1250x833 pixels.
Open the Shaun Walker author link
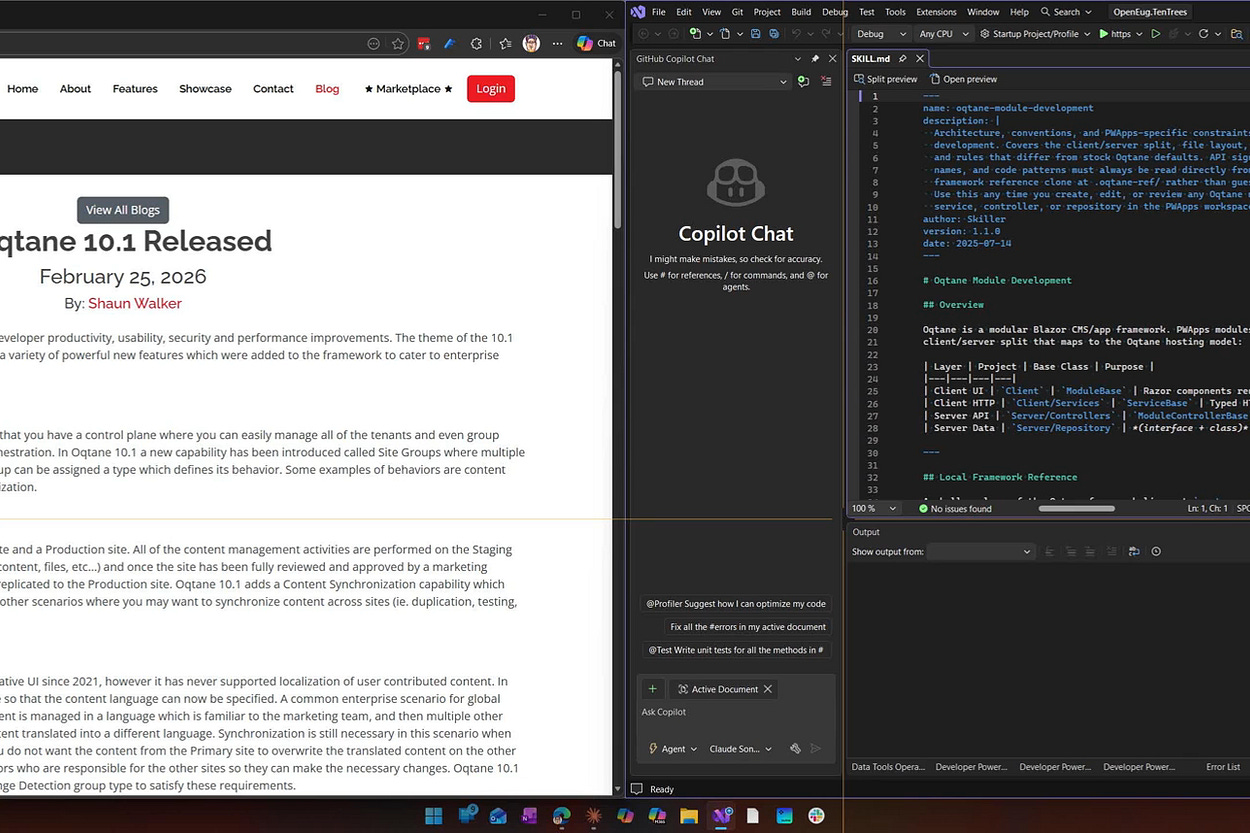[x=135, y=303]
